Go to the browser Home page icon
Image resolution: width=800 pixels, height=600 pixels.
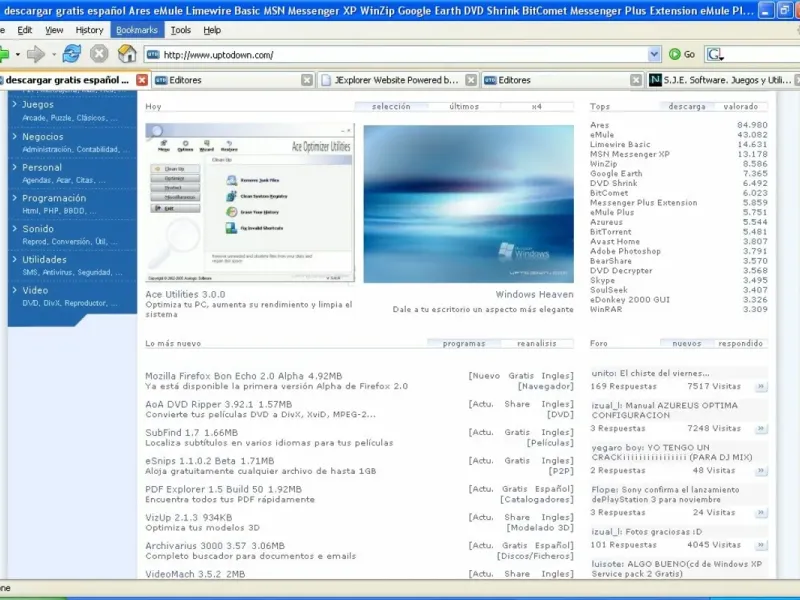126,54
